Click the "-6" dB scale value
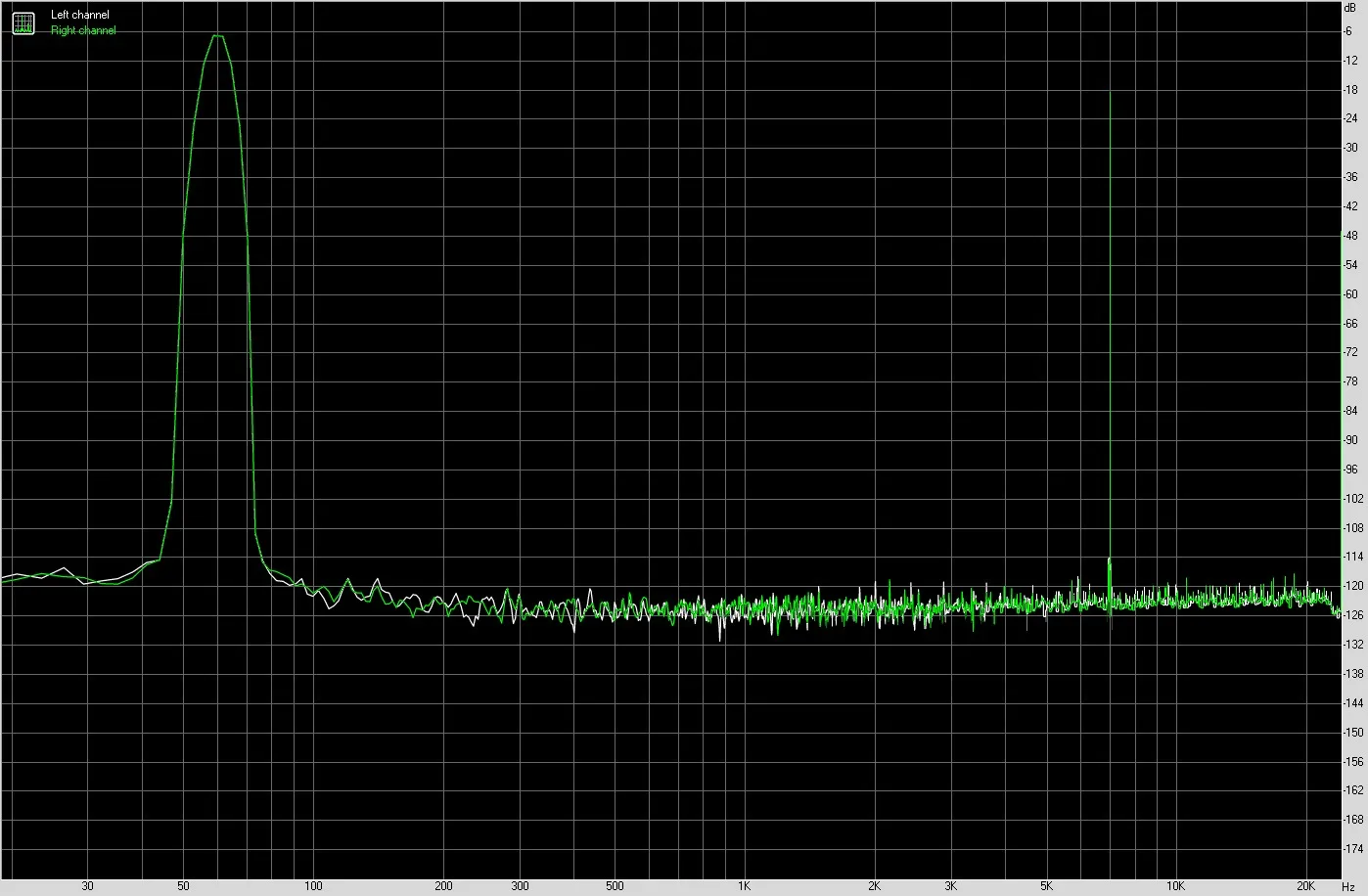Image resolution: width=1368 pixels, height=896 pixels. tap(1348, 31)
